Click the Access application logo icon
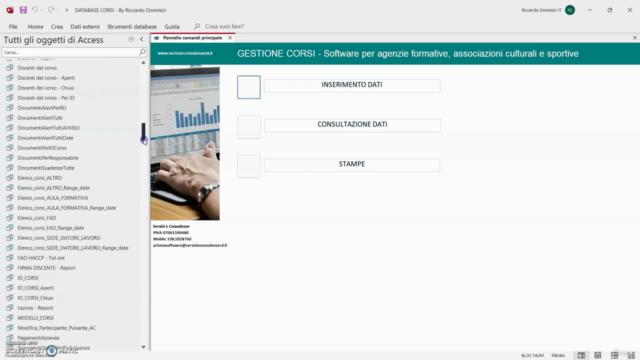 [x=10, y=10]
